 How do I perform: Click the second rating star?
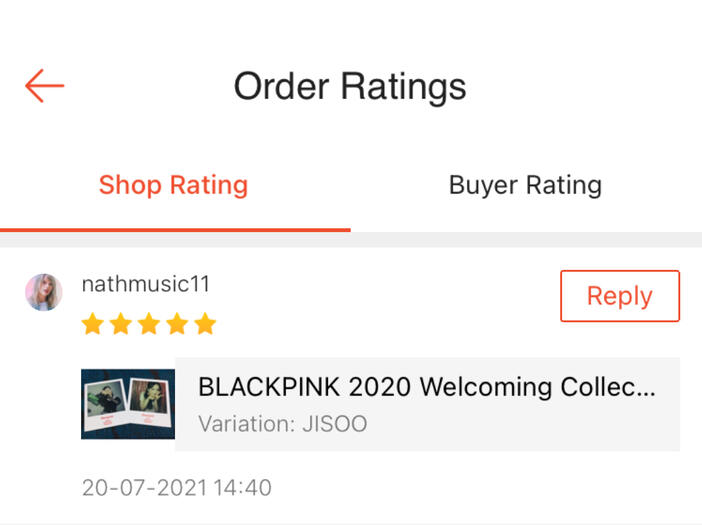tap(121, 324)
